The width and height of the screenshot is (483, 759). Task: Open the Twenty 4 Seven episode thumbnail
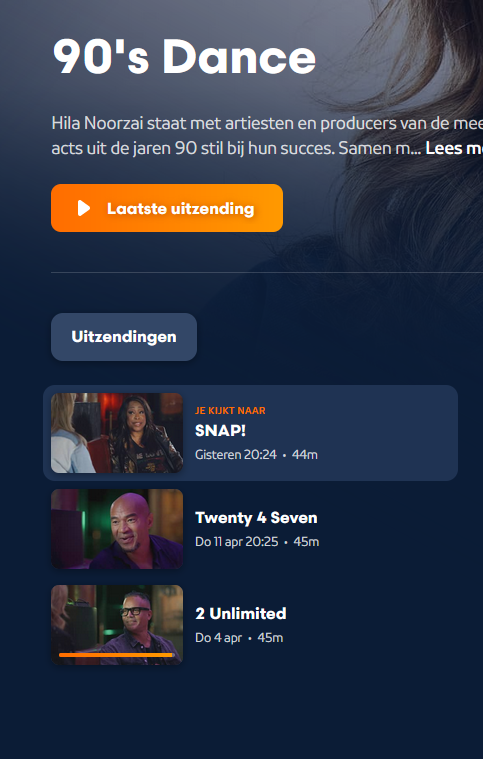tap(117, 529)
